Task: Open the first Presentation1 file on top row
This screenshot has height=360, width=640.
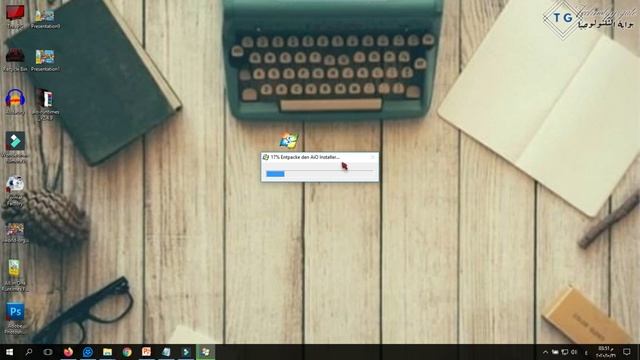Action: 45,18
